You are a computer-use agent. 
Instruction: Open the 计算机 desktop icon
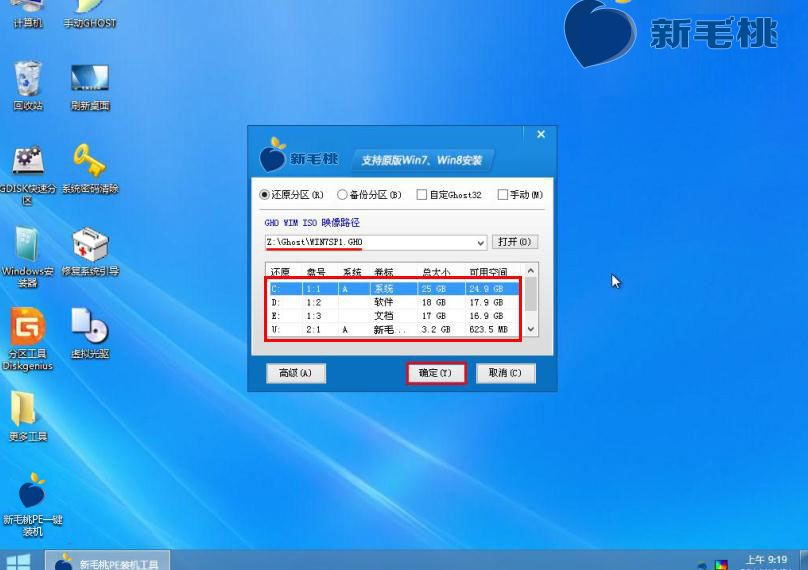point(28,13)
